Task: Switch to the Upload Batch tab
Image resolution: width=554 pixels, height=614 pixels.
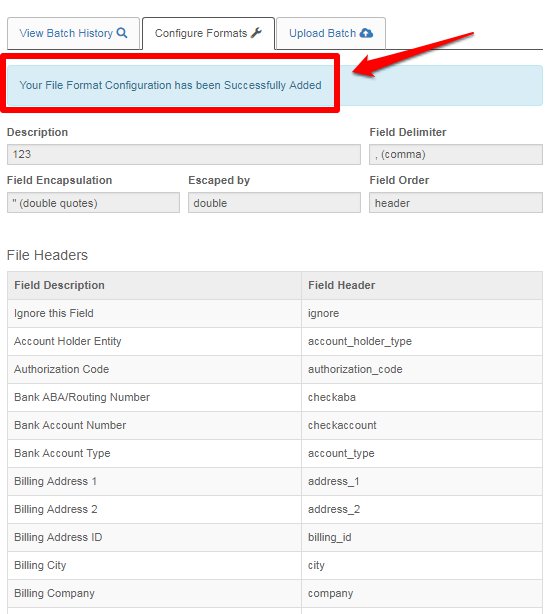Action: click(331, 33)
